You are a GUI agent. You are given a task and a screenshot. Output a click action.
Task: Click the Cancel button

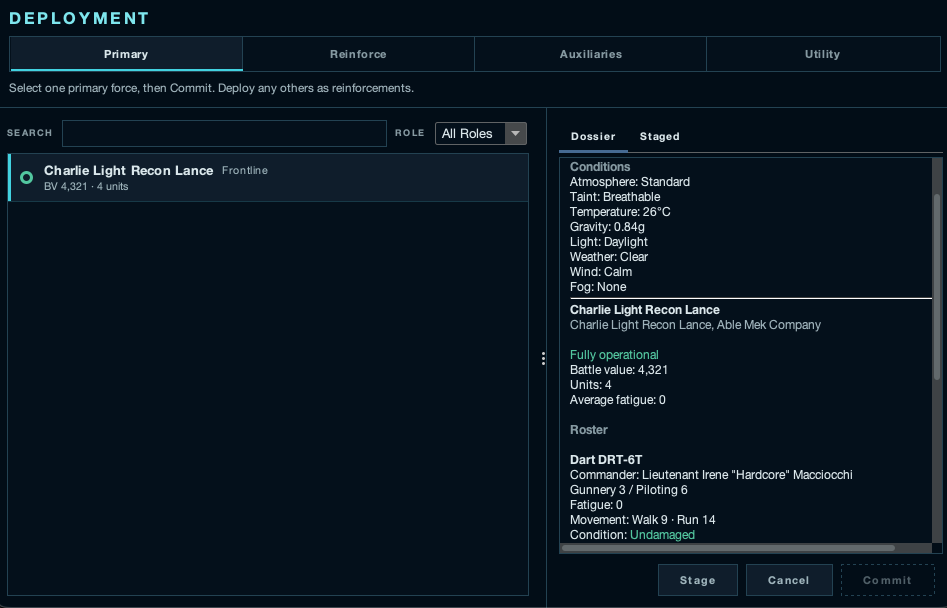[789, 580]
